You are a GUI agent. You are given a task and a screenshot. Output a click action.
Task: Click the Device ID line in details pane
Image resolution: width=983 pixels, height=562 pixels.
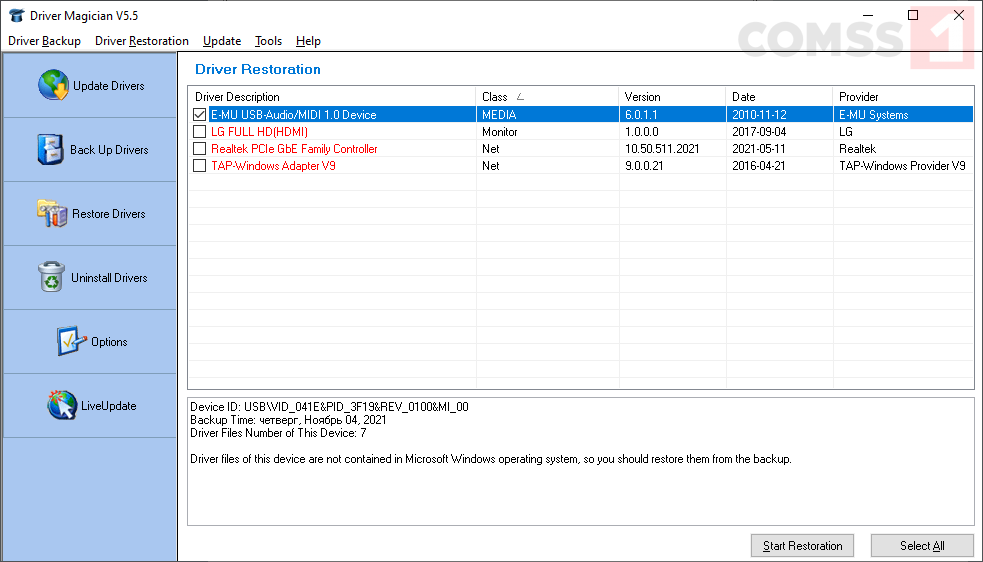tap(329, 406)
